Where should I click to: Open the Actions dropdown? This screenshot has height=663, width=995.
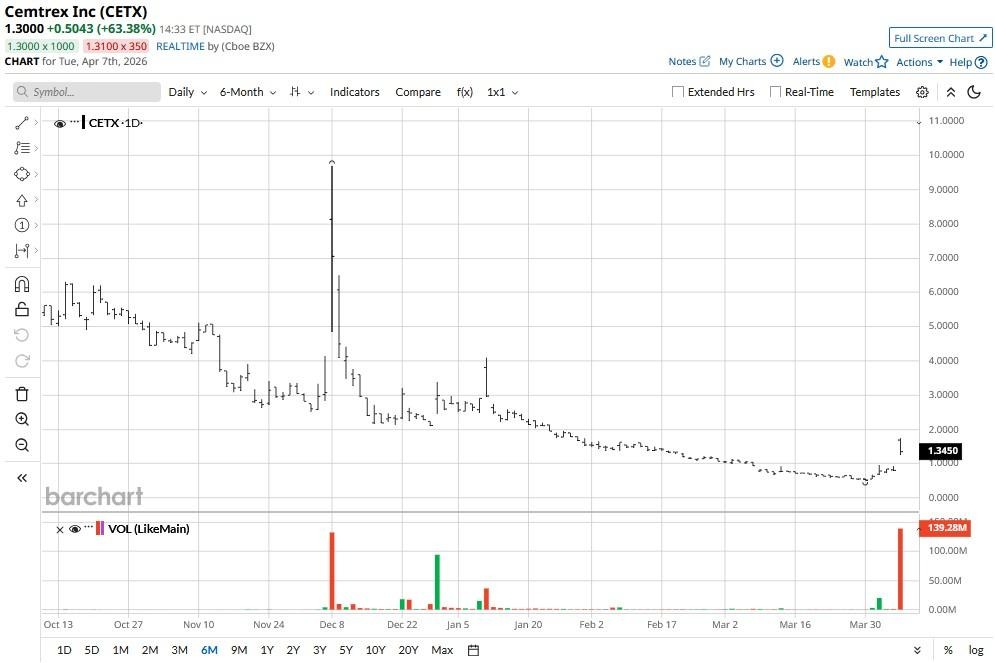(x=919, y=62)
